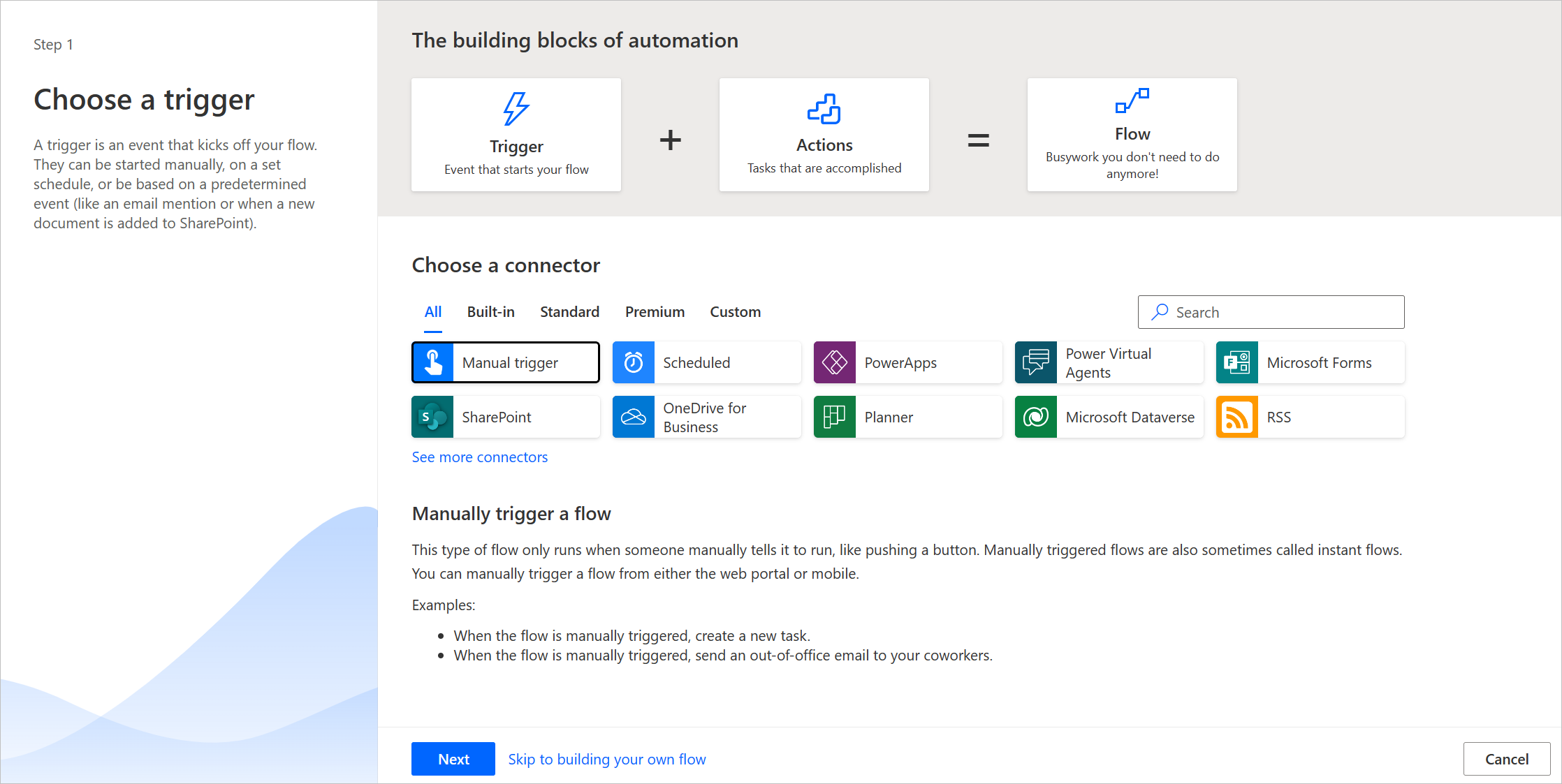The height and width of the screenshot is (784, 1562).
Task: Click the Planner connector icon
Action: tap(836, 416)
